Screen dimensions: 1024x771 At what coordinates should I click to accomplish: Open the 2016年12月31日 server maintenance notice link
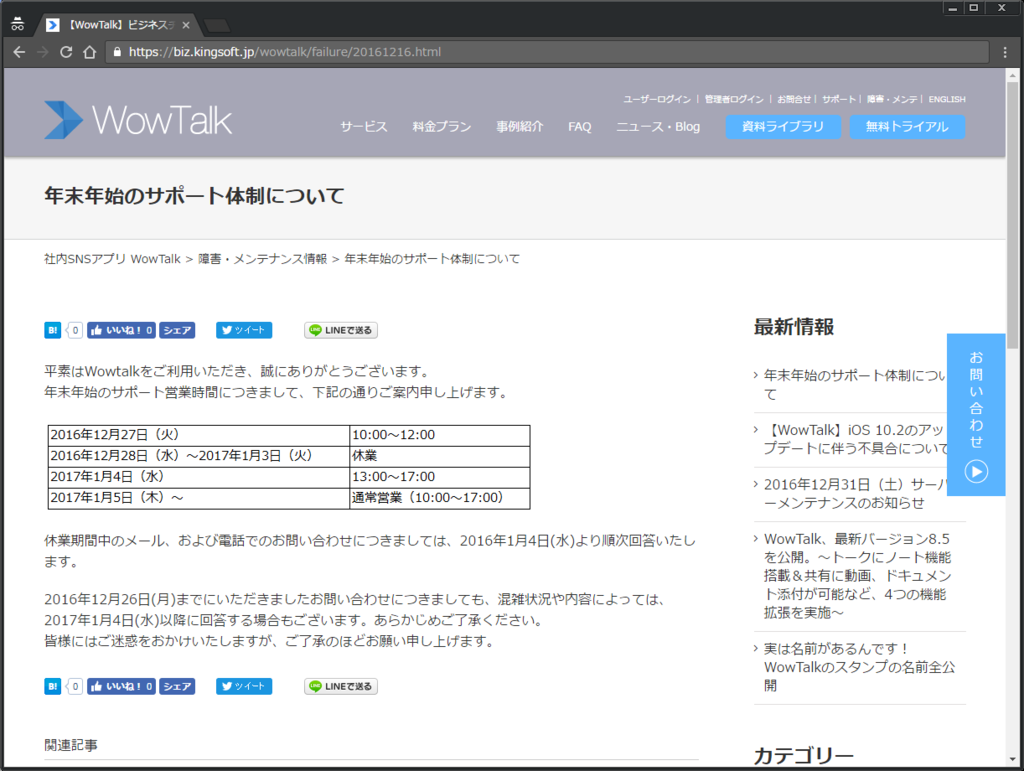(x=855, y=494)
